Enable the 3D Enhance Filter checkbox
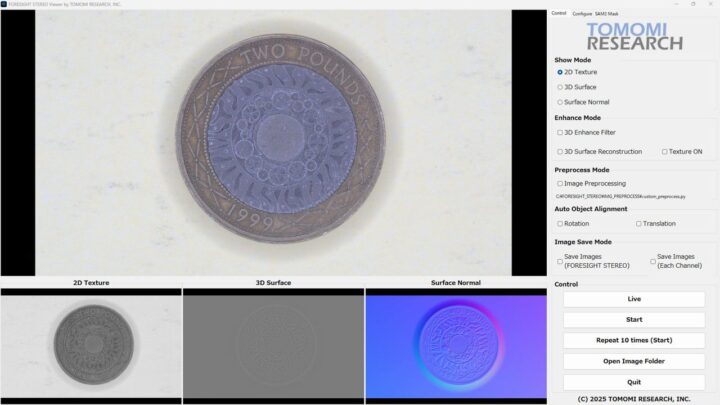Viewport: 720px width, 405px height. click(x=560, y=132)
